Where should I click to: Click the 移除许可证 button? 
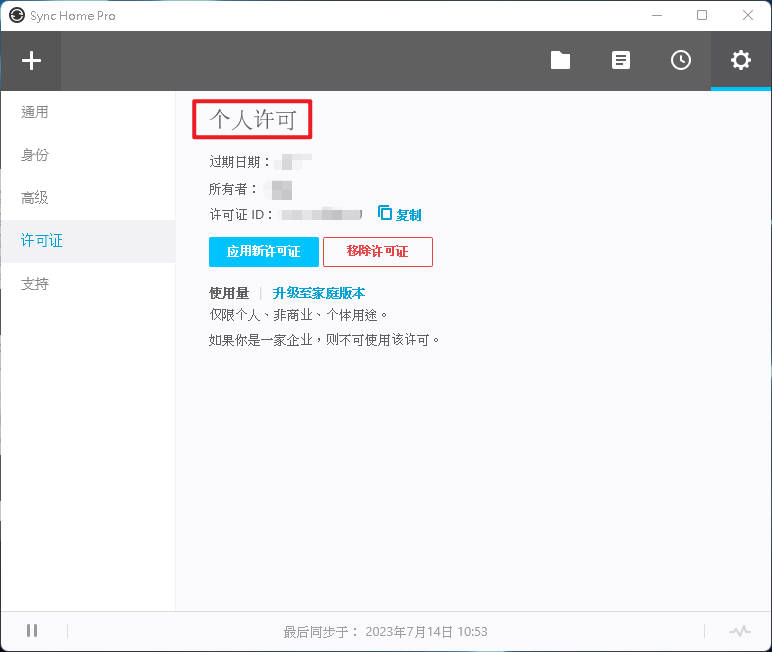point(378,252)
